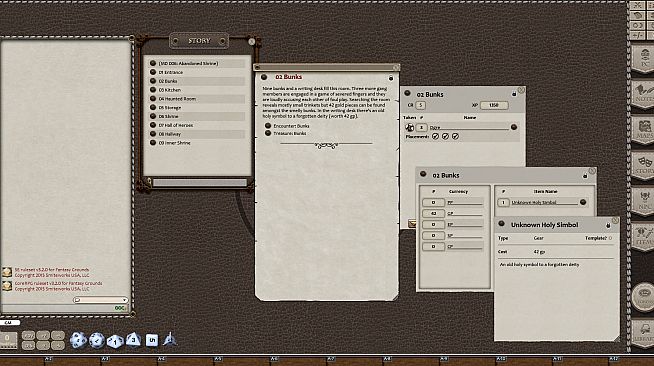The height and width of the screenshot is (366, 654).
Task: Click the OOC label in chat window
Action: click(120, 308)
